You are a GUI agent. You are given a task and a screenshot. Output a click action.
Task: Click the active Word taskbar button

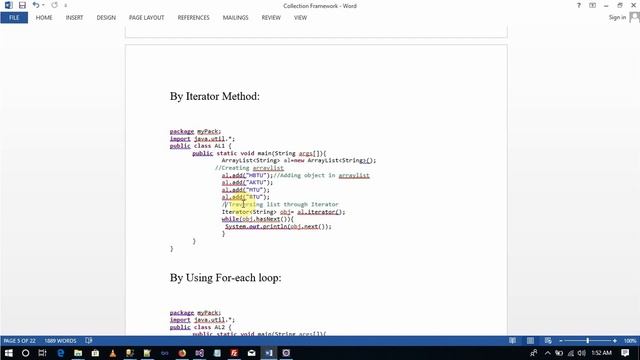tap(269, 353)
